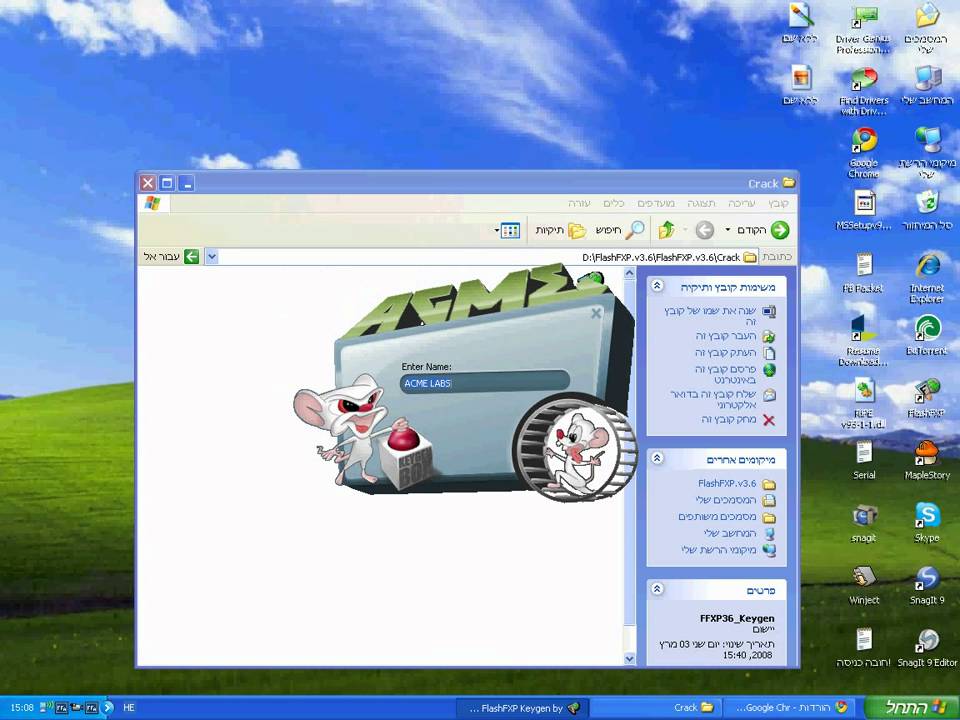This screenshot has height=720, width=960.
Task: Open Resume Download desktop icon
Action: (x=863, y=340)
